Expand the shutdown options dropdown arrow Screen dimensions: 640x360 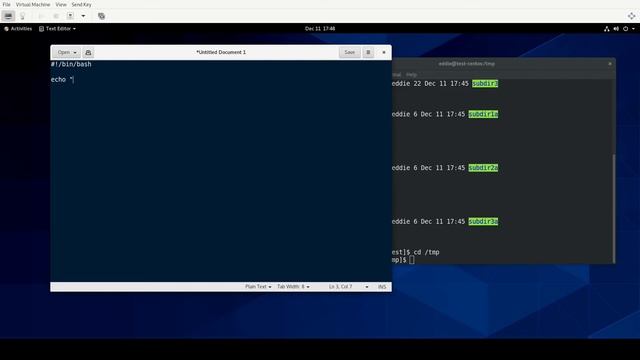coord(83,16)
